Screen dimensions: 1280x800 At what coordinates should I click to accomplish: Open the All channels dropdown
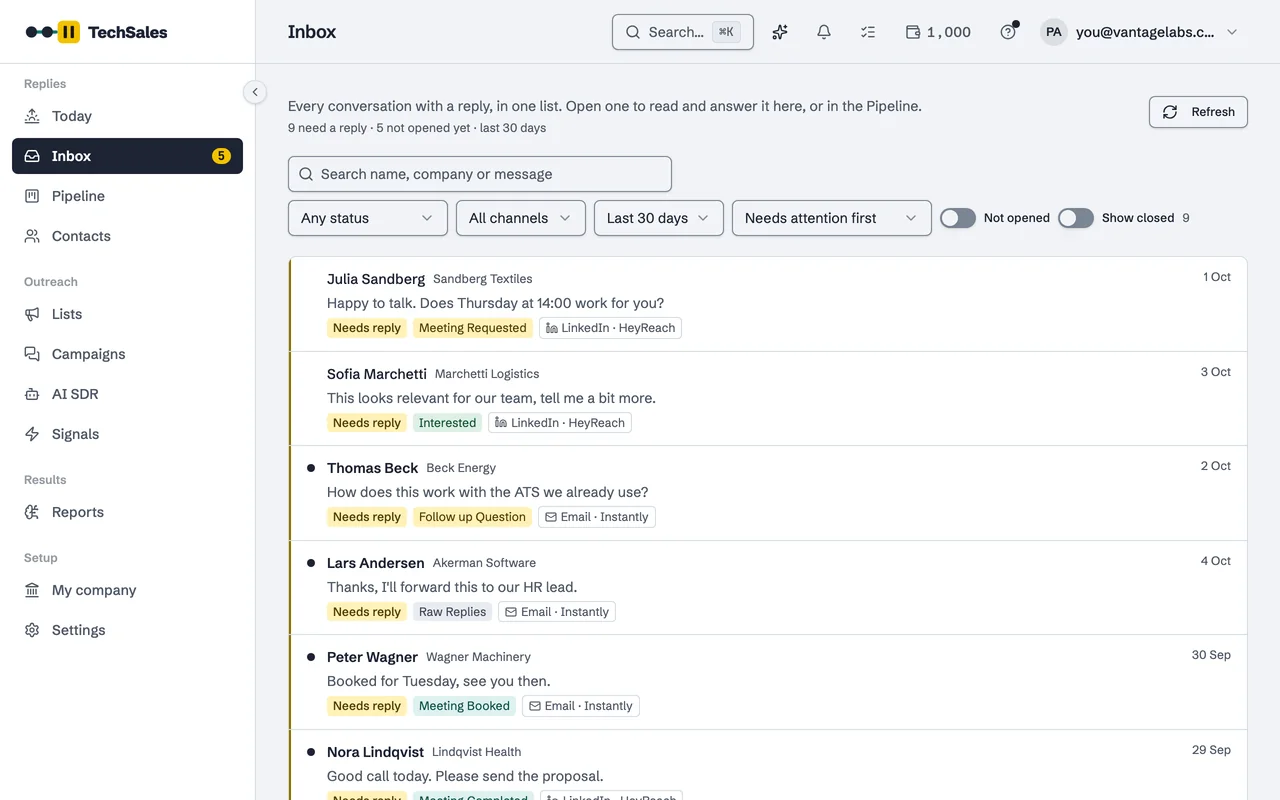coord(521,218)
